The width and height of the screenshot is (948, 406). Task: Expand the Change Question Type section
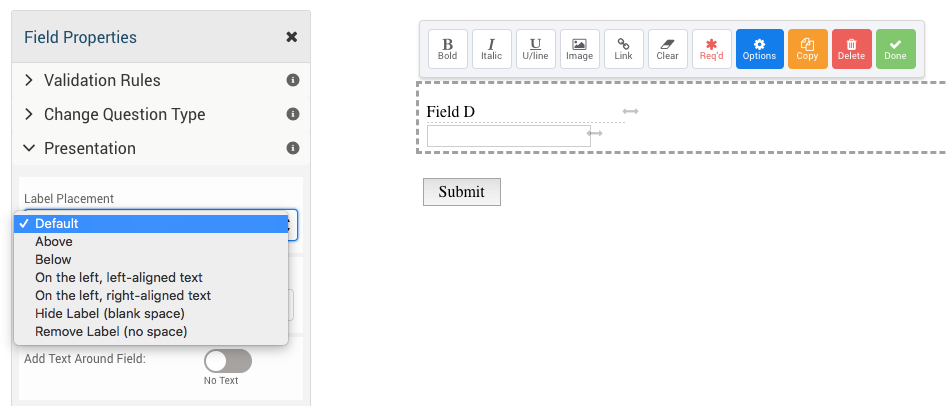coord(161,114)
